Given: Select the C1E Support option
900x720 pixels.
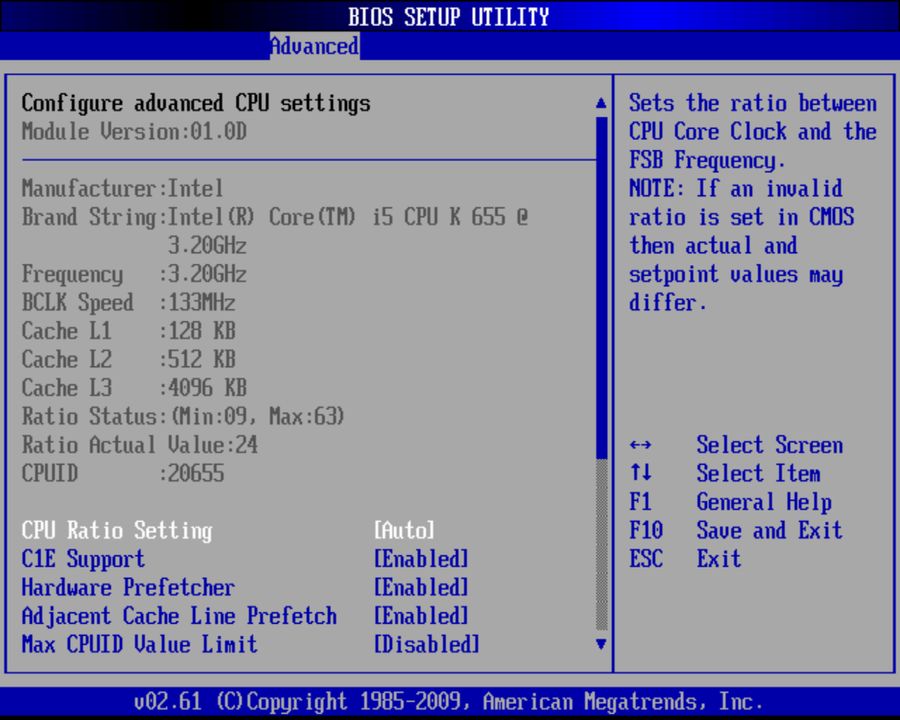Looking at the screenshot, I should [x=83, y=559].
